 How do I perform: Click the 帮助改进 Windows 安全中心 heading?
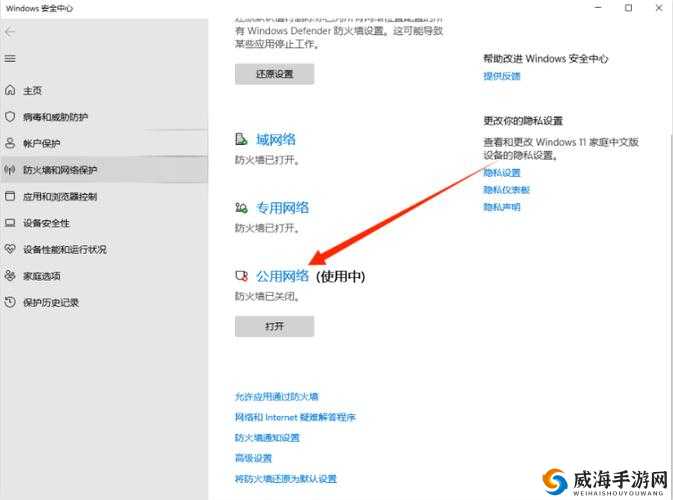click(546, 59)
